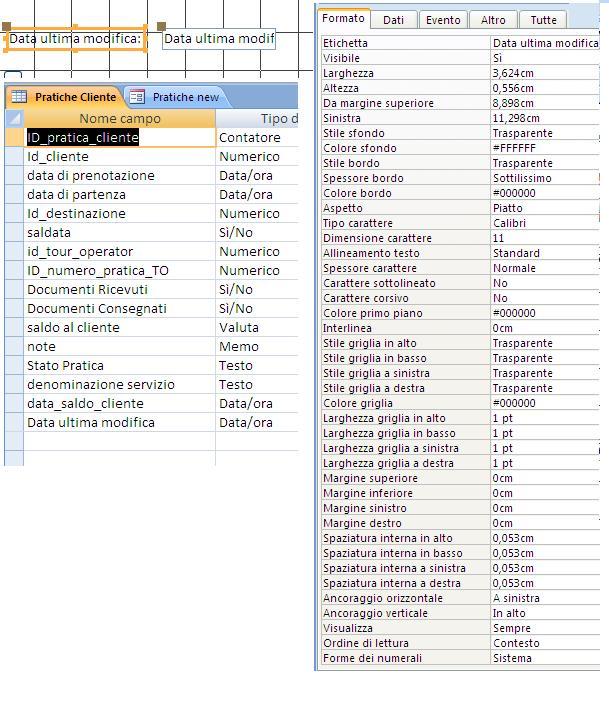609x721 pixels.
Task: Select the id_tour_operator field name
Action: click(x=120, y=252)
